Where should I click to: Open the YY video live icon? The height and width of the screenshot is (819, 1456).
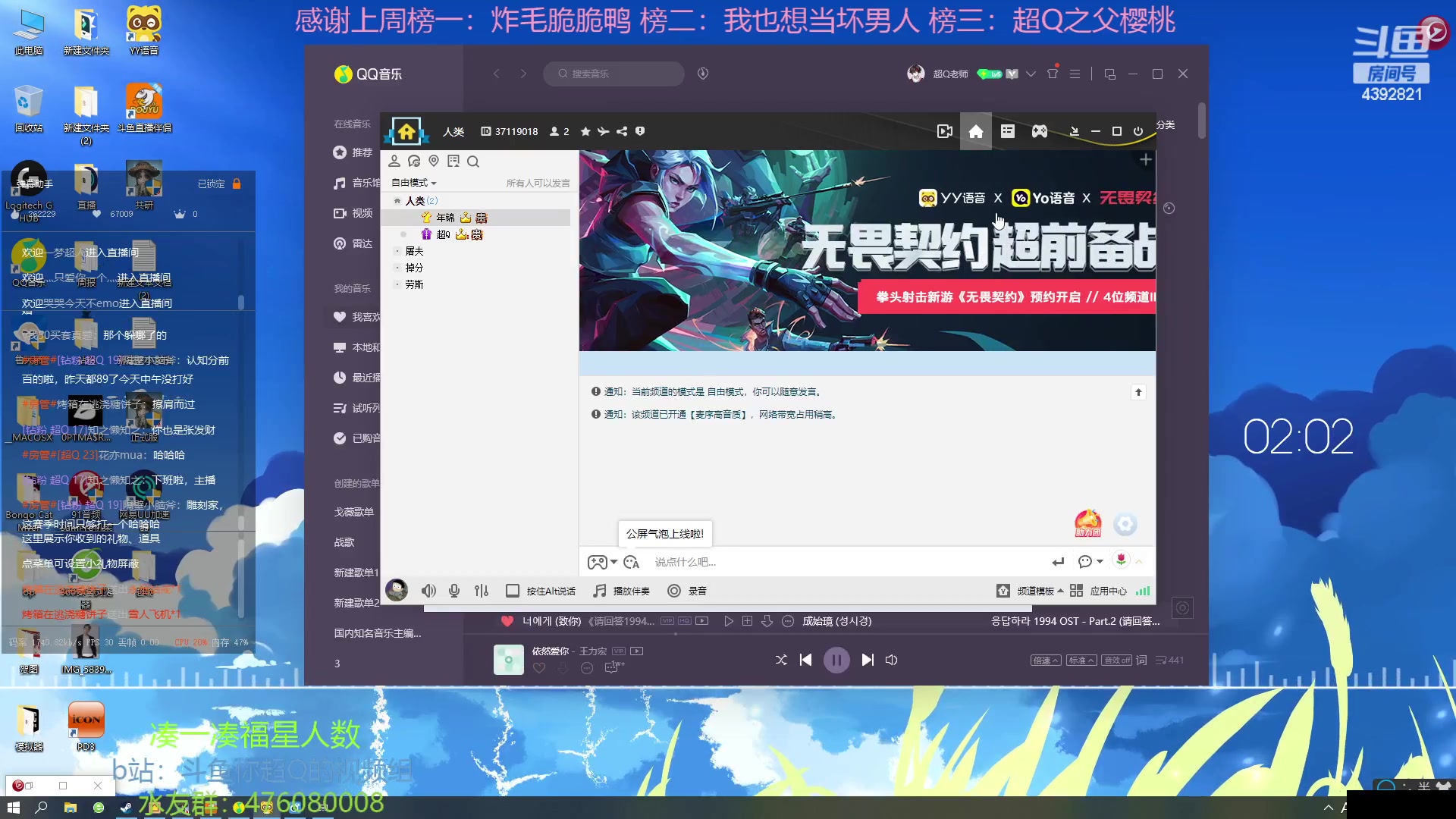coord(945,131)
